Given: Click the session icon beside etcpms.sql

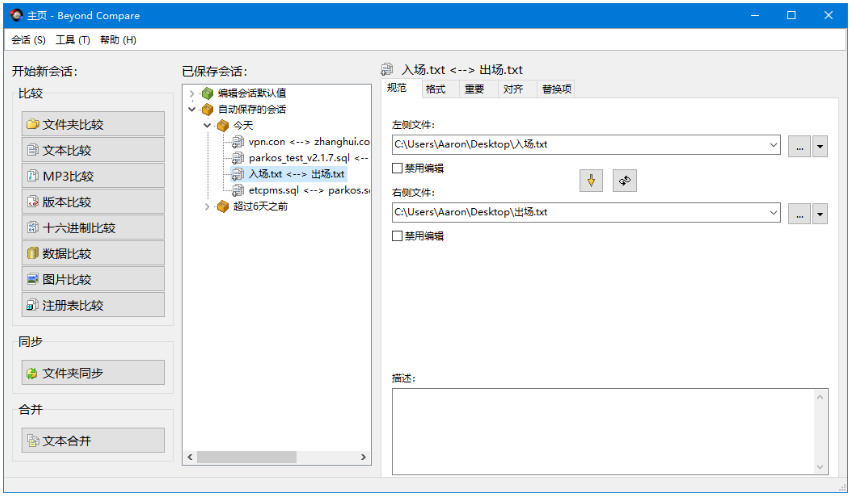Looking at the screenshot, I should point(238,190).
